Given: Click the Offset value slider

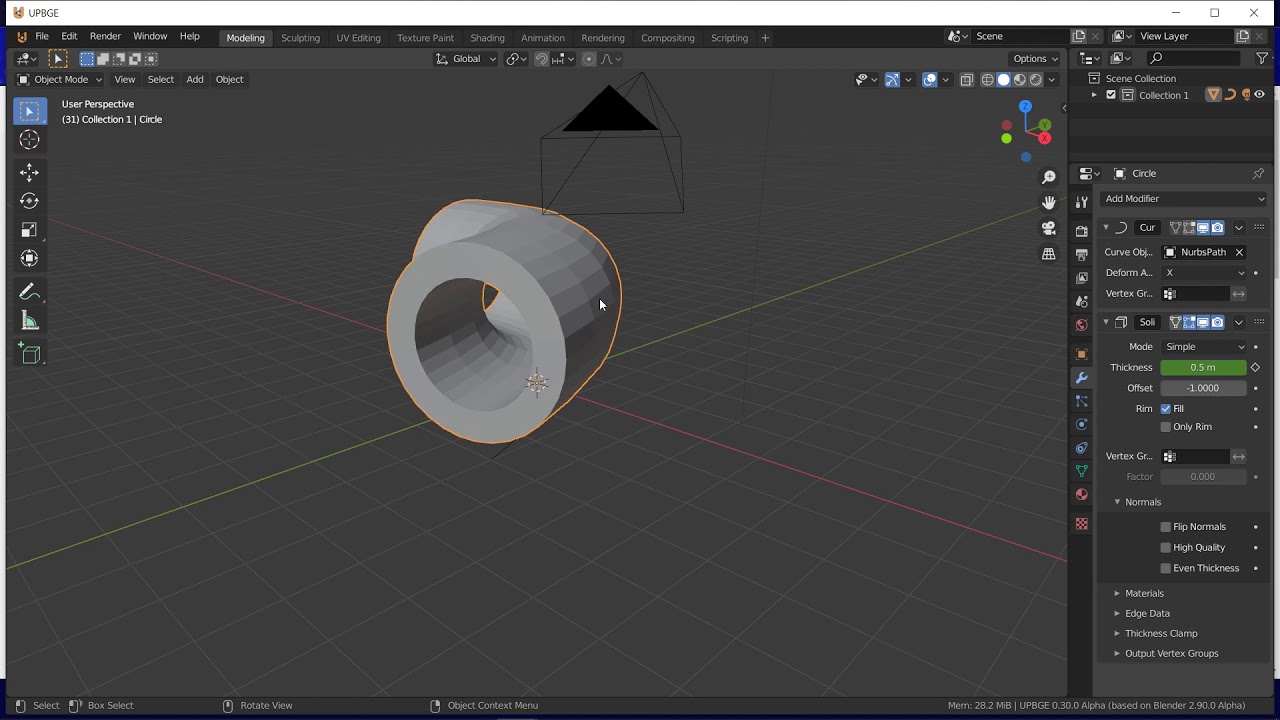Looking at the screenshot, I should click(1204, 388).
